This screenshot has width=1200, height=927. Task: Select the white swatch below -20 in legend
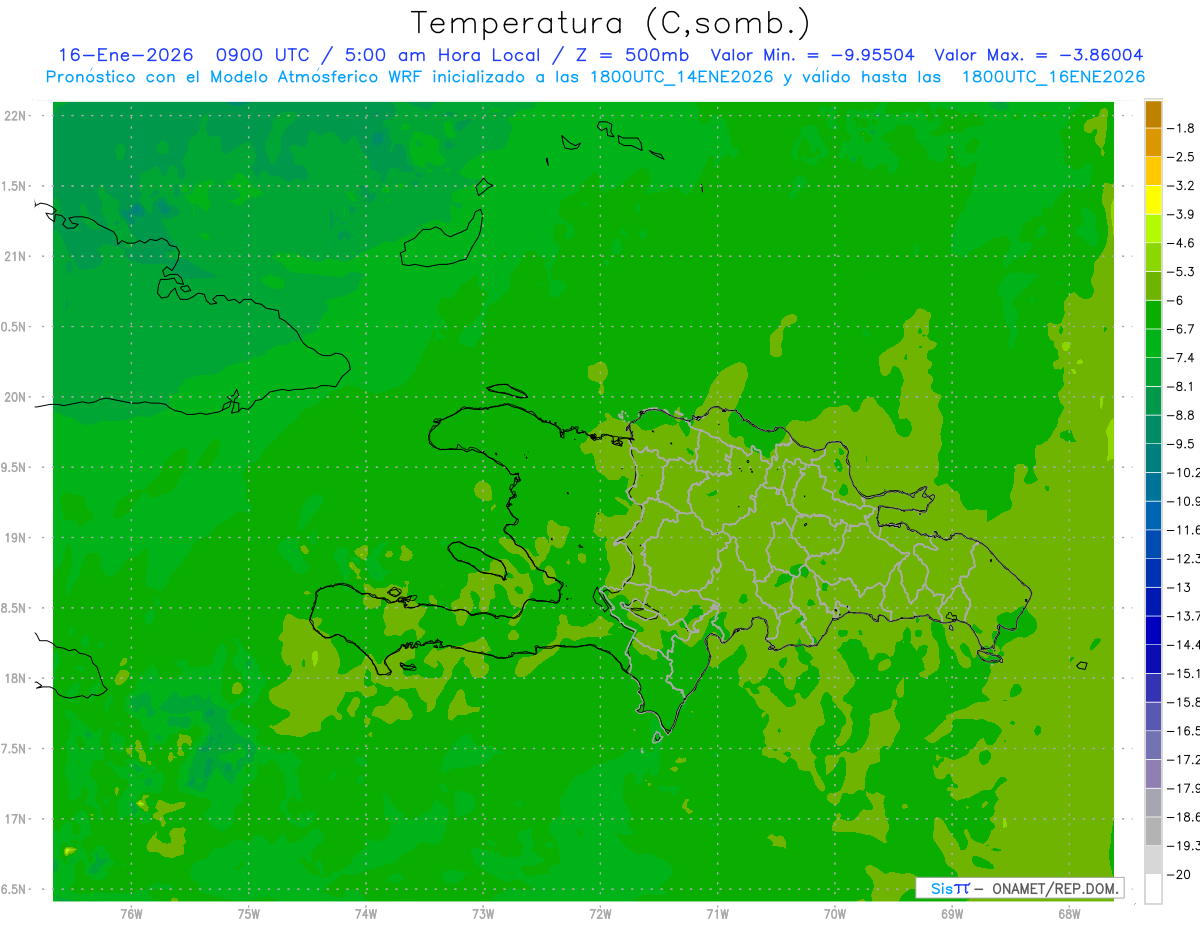[1153, 889]
